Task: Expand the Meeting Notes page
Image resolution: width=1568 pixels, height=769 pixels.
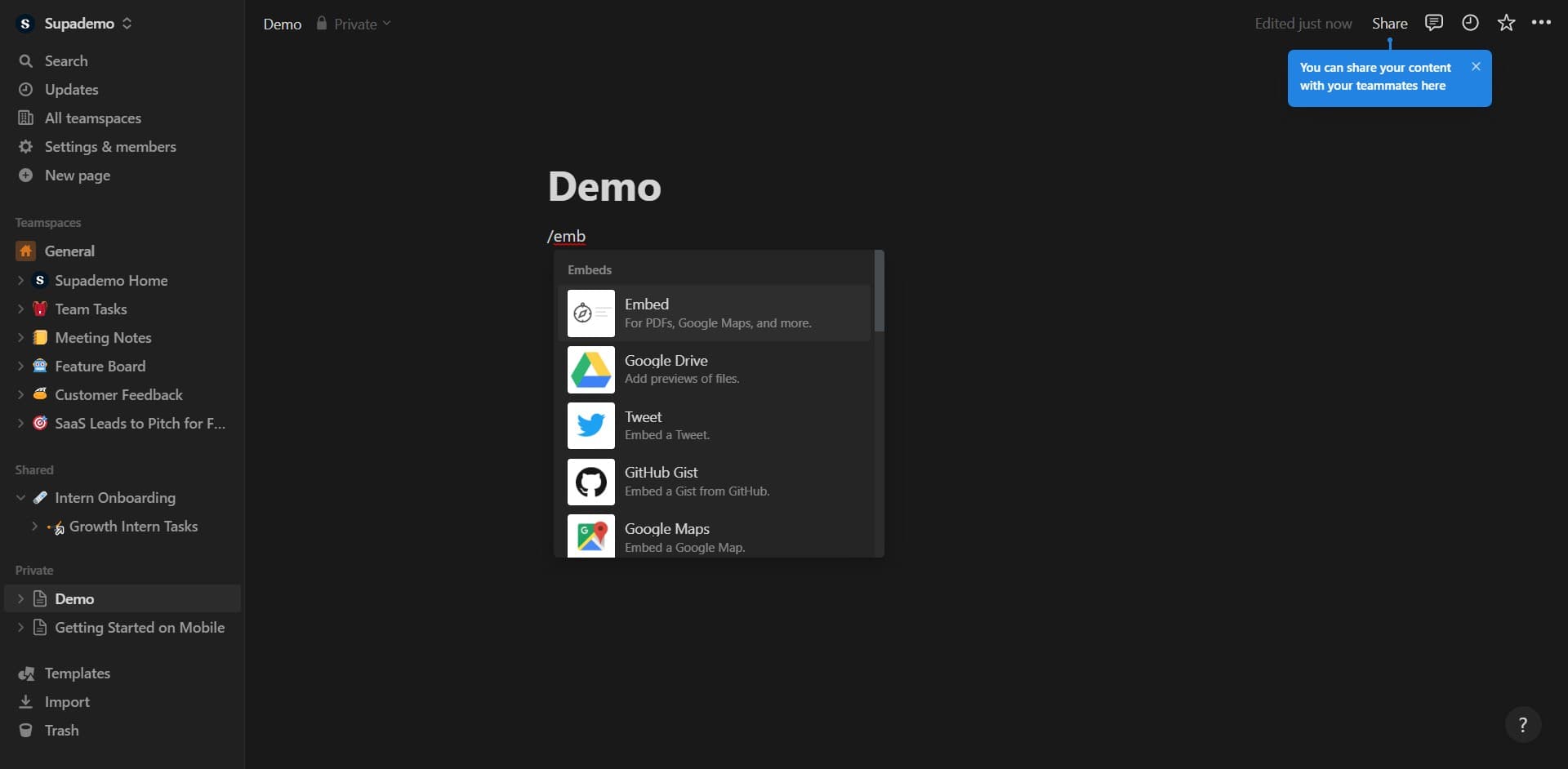Action: tap(20, 338)
